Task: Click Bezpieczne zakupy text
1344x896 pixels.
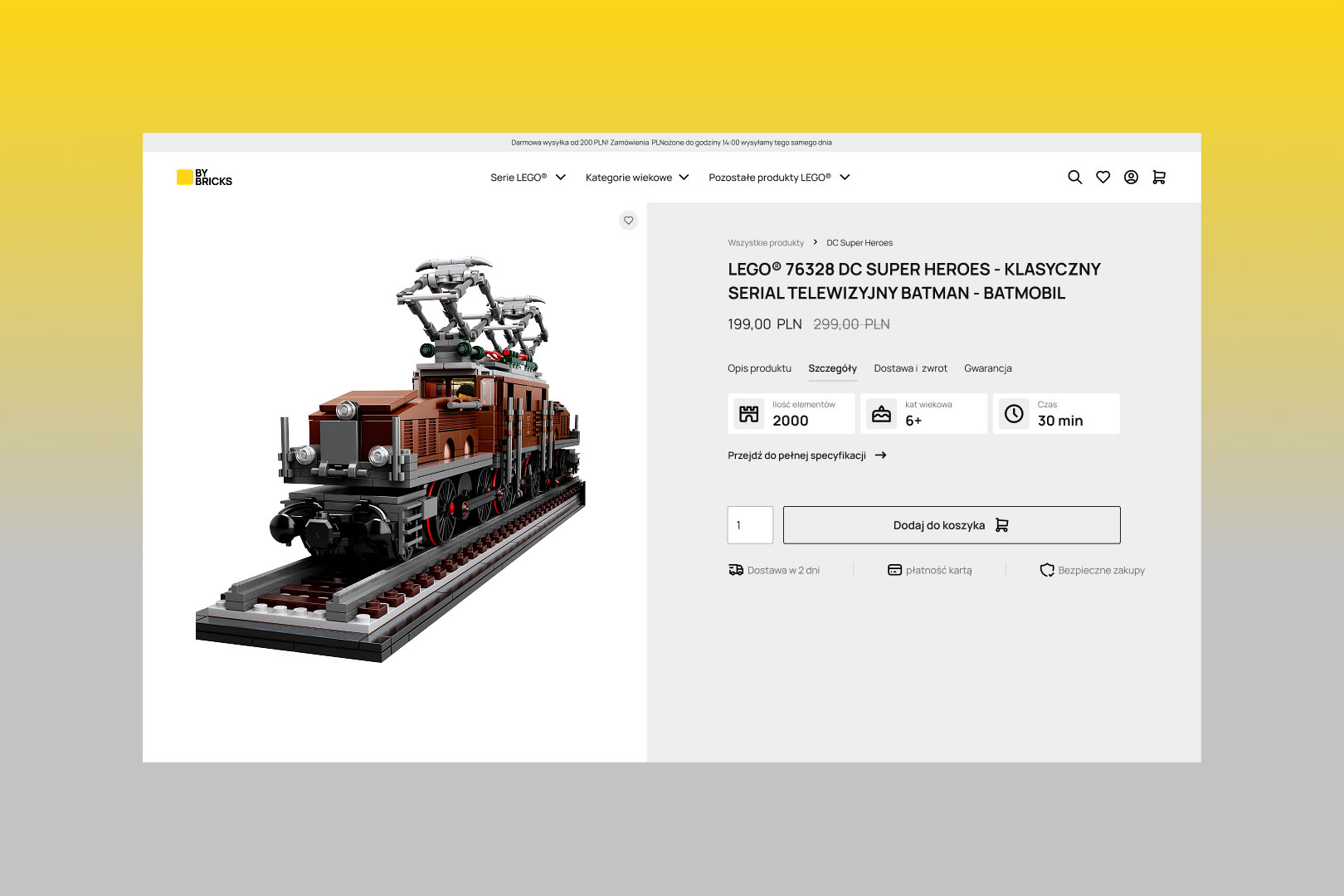Action: point(1101,570)
